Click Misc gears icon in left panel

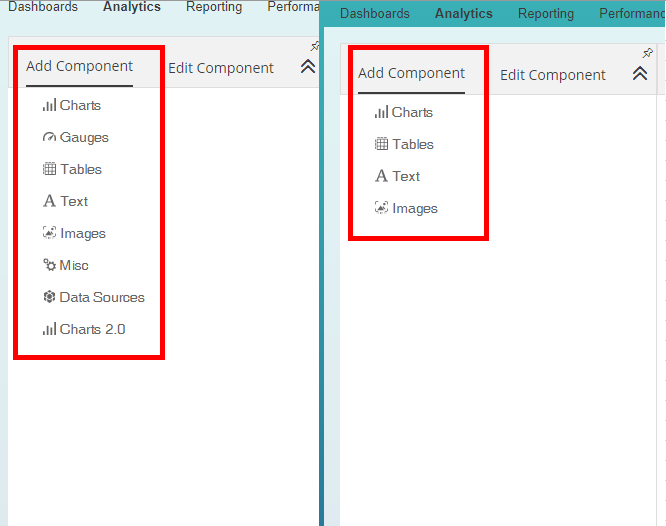pyautogui.click(x=49, y=265)
